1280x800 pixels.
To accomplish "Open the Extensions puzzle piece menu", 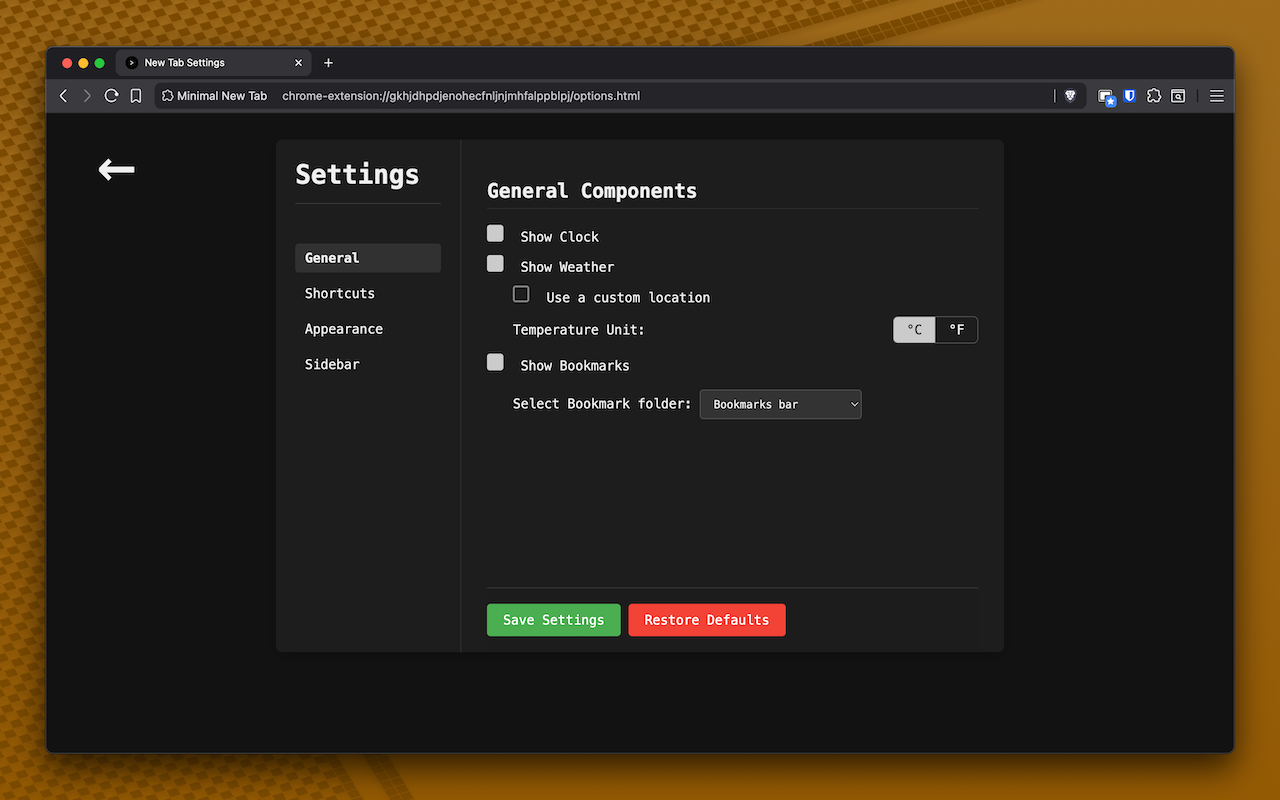I will [1154, 96].
